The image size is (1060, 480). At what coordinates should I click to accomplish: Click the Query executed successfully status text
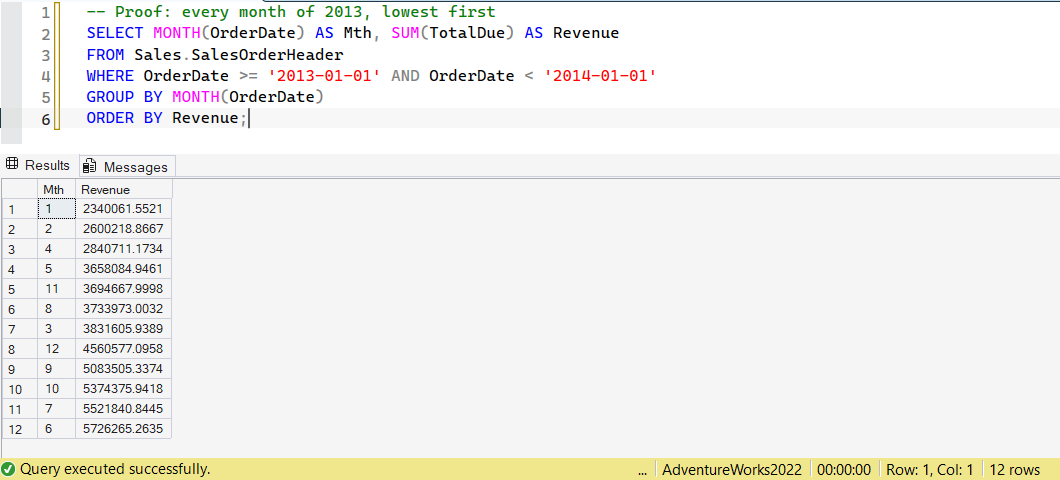(x=115, y=469)
